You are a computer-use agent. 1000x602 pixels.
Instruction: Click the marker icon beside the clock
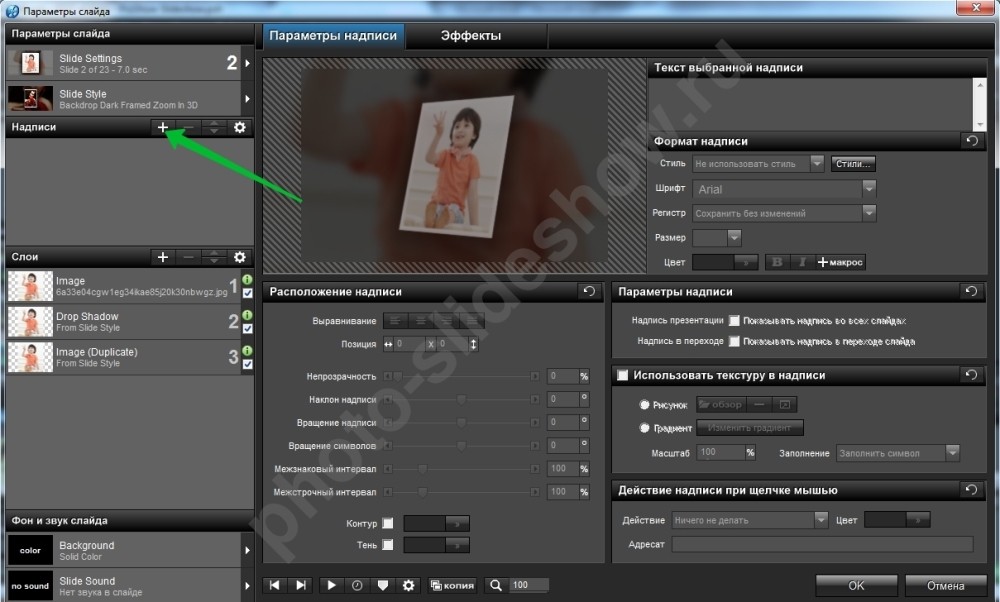383,585
